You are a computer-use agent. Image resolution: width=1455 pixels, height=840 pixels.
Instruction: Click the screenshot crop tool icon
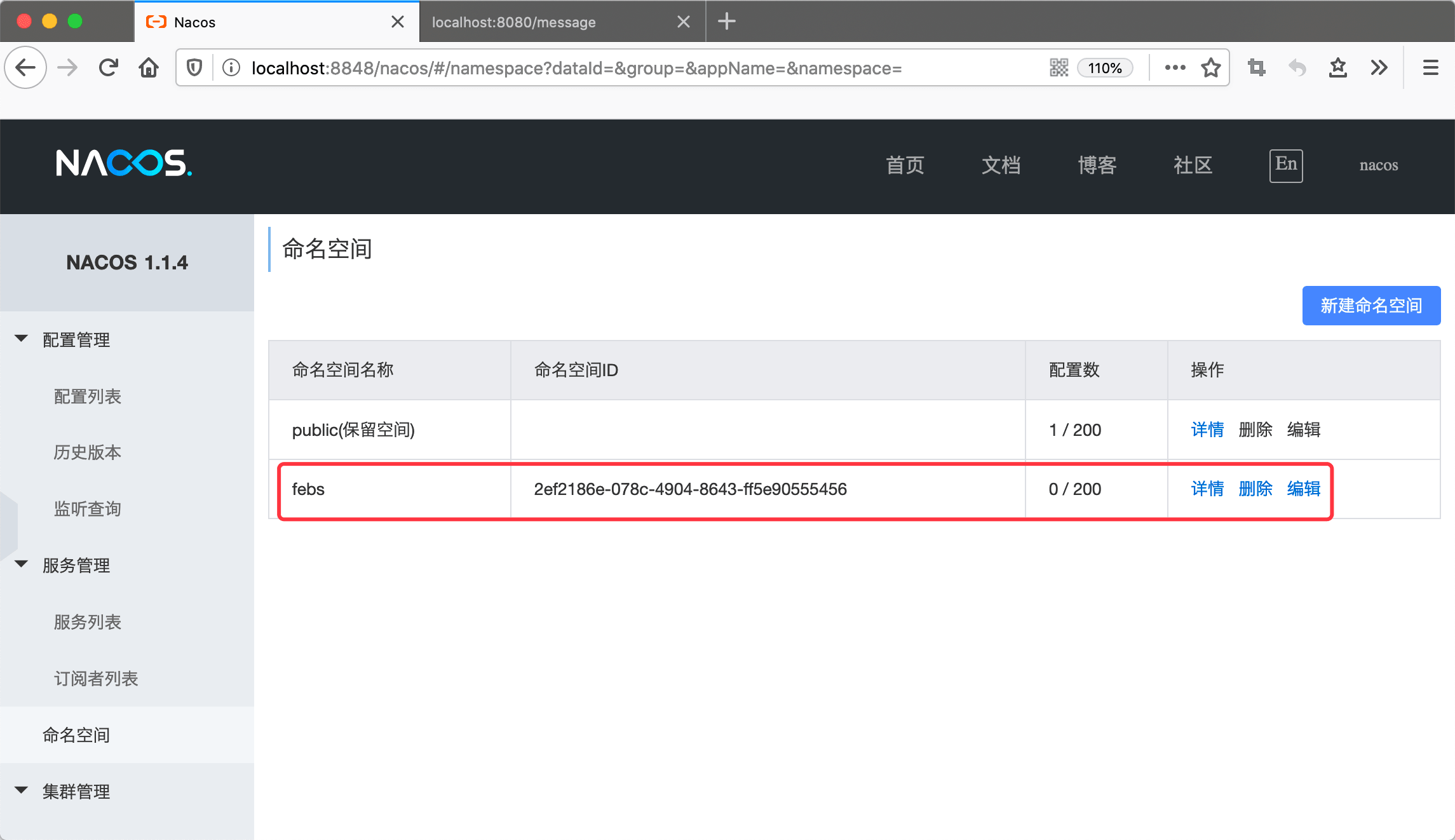point(1256,67)
